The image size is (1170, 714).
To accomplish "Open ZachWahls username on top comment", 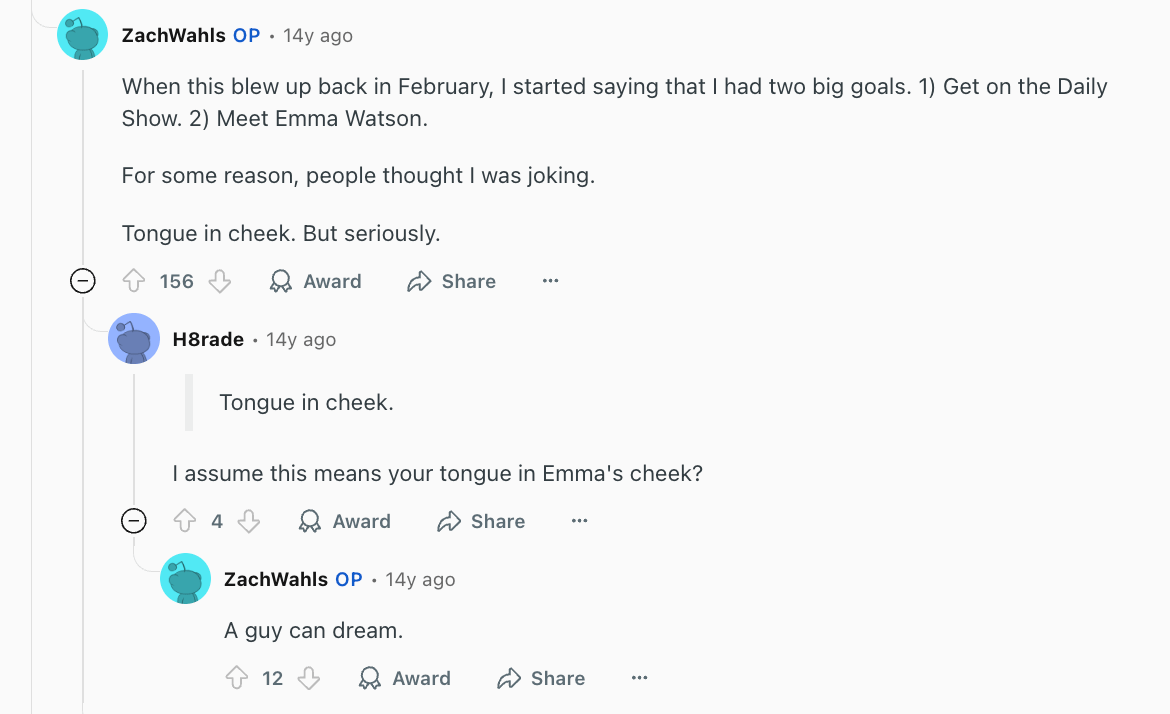I will [x=175, y=36].
